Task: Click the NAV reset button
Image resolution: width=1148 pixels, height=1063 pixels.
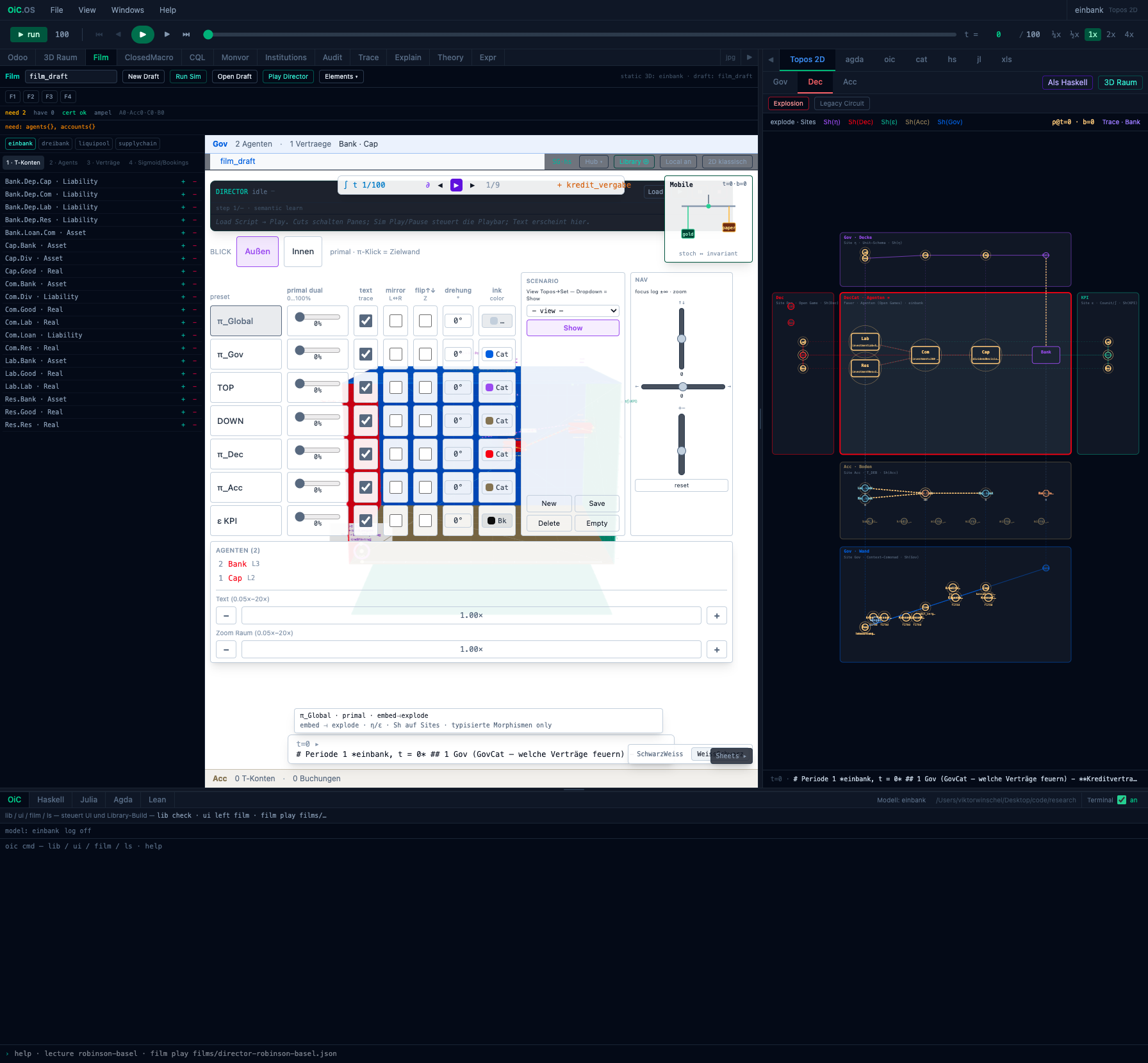Action: [x=681, y=485]
